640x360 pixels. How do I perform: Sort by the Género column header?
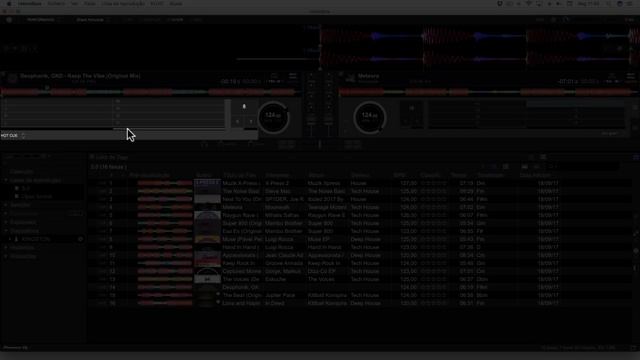pyautogui.click(x=360, y=175)
